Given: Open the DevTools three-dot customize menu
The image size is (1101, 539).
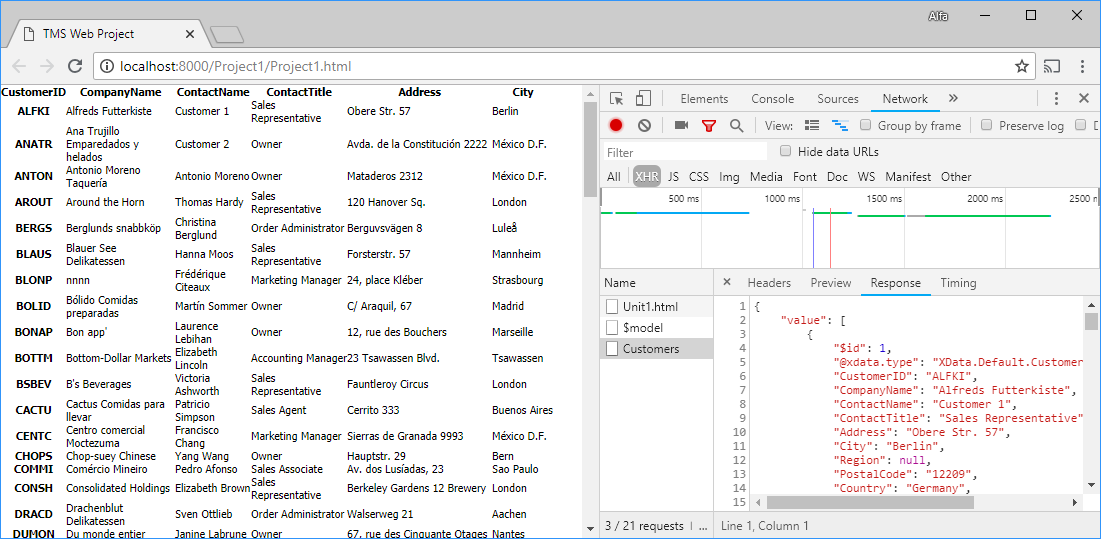Looking at the screenshot, I should [x=1056, y=99].
